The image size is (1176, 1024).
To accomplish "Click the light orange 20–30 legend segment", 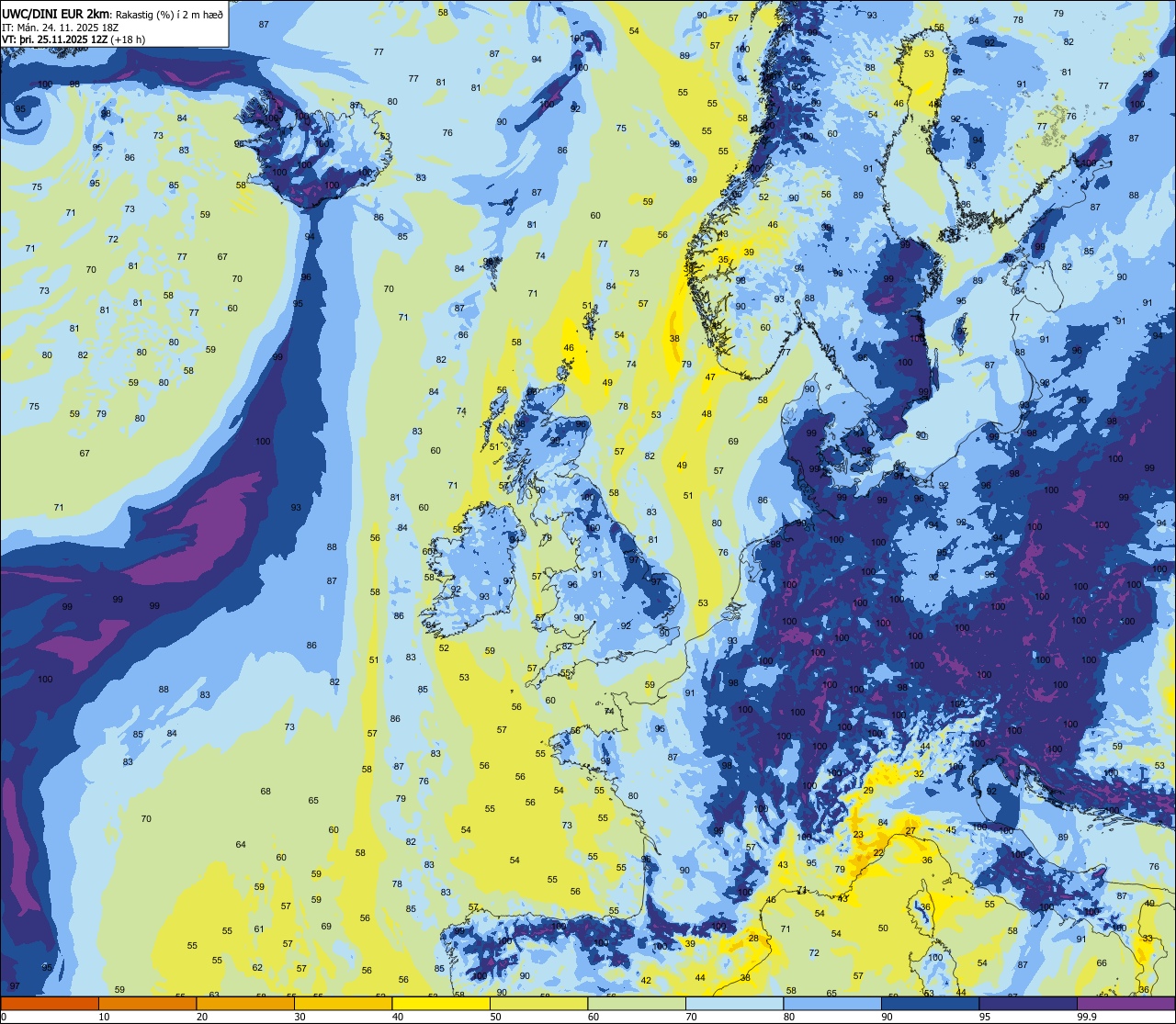I will (245, 1004).
